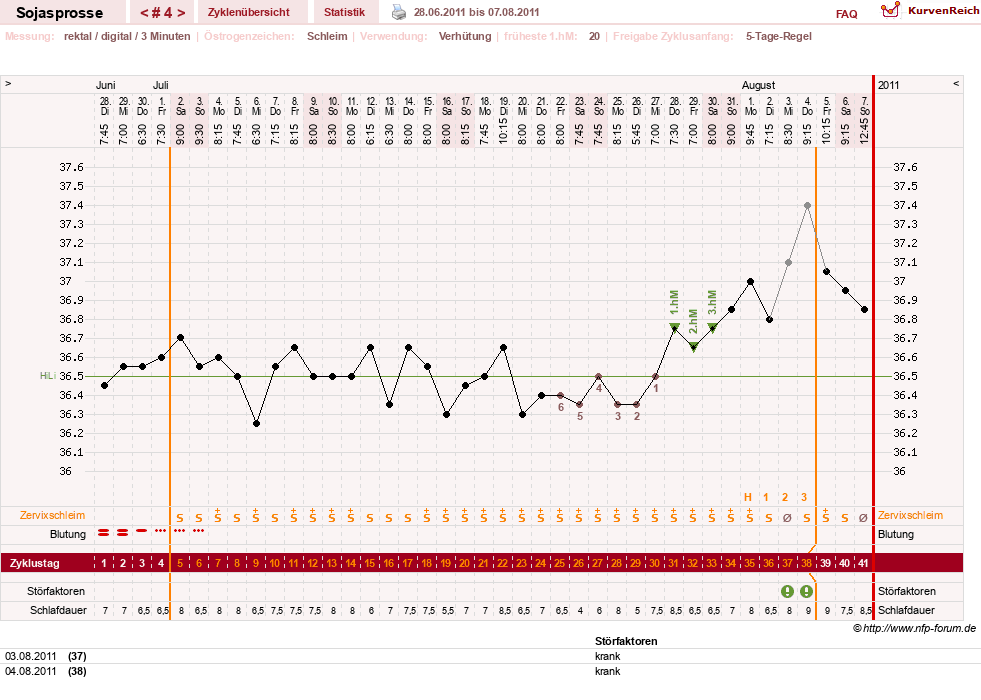
Task: Click the 03.08.2011 (37) krank row
Action: pyautogui.click(x=490, y=656)
